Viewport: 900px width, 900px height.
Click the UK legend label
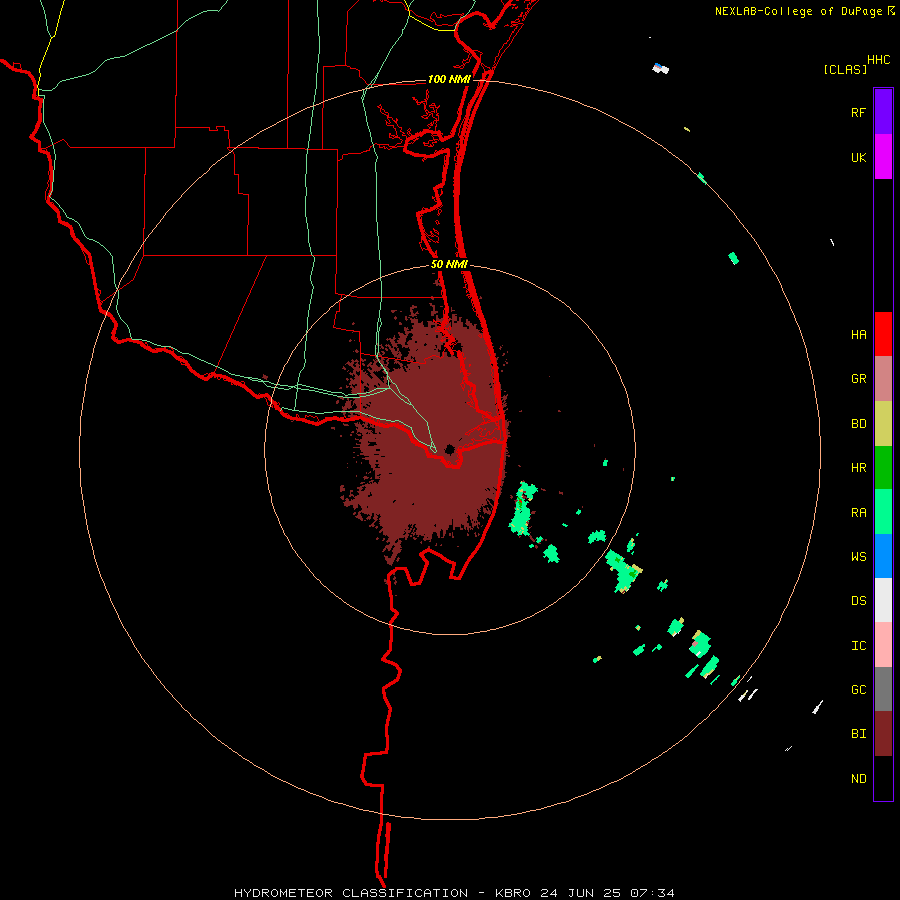point(858,157)
